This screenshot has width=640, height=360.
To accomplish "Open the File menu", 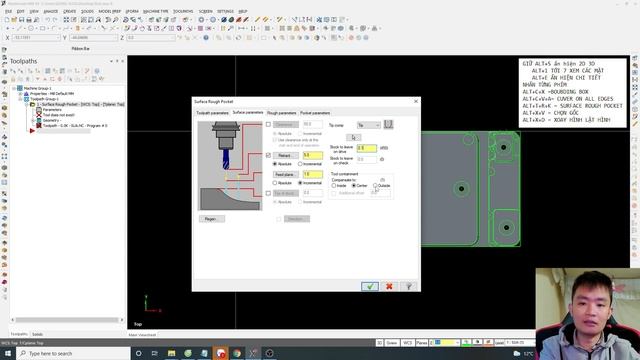I will click(x=8, y=11).
